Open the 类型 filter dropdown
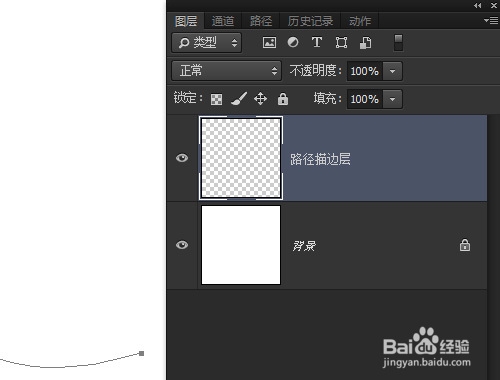The image size is (500, 380). point(207,43)
